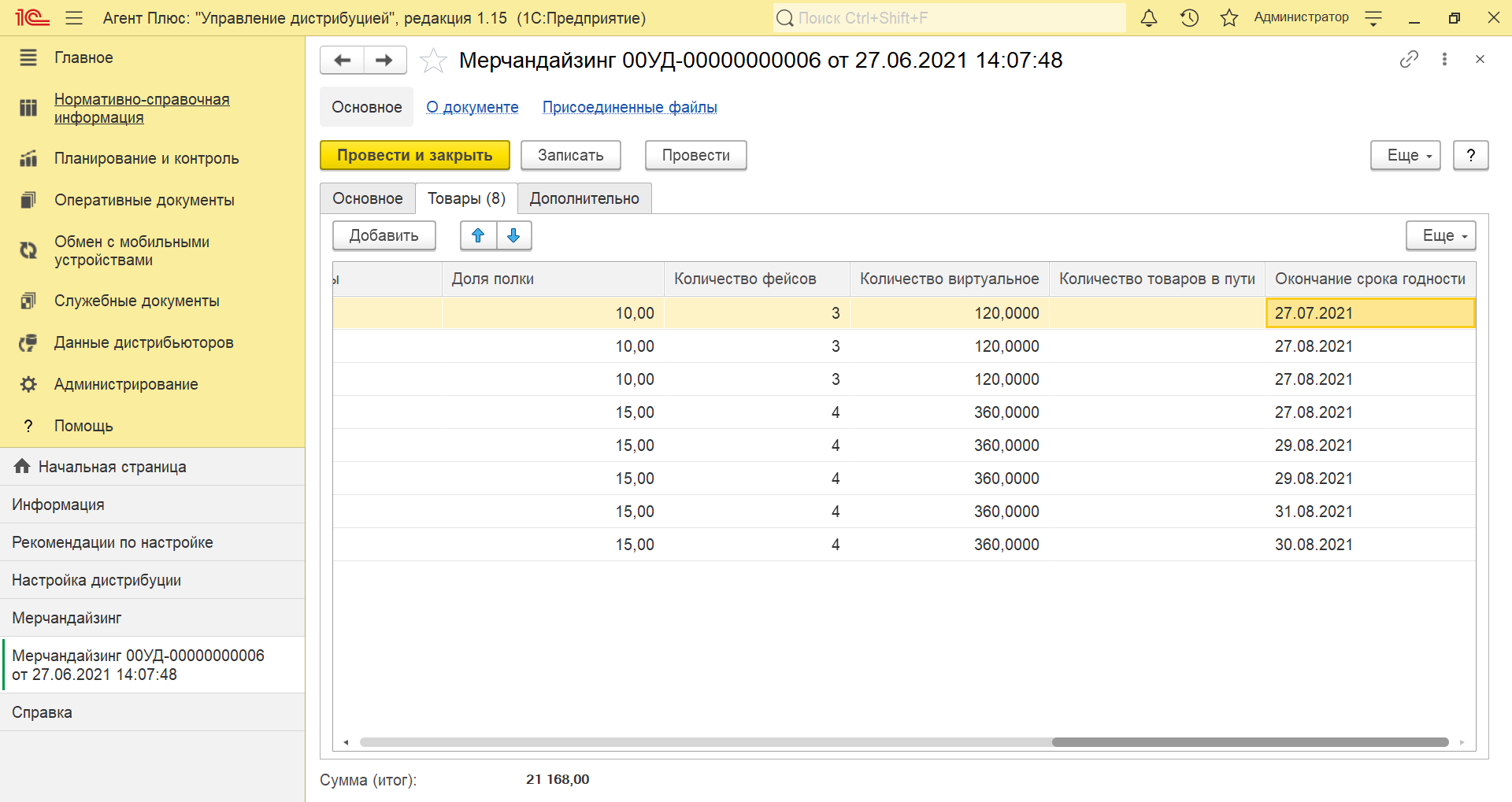Open Данные дистрибьюторов section

click(144, 342)
